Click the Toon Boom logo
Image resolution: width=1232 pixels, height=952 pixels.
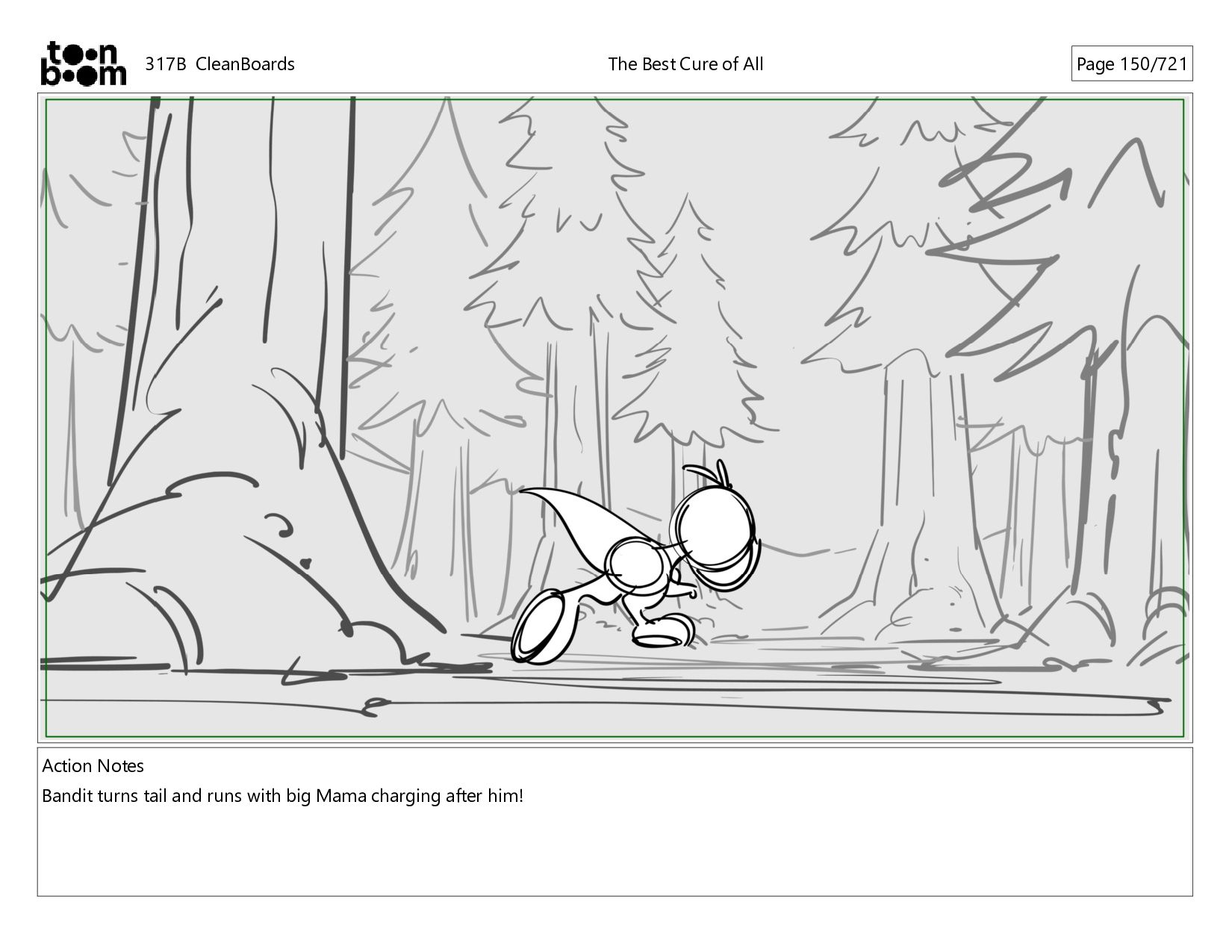point(83,63)
